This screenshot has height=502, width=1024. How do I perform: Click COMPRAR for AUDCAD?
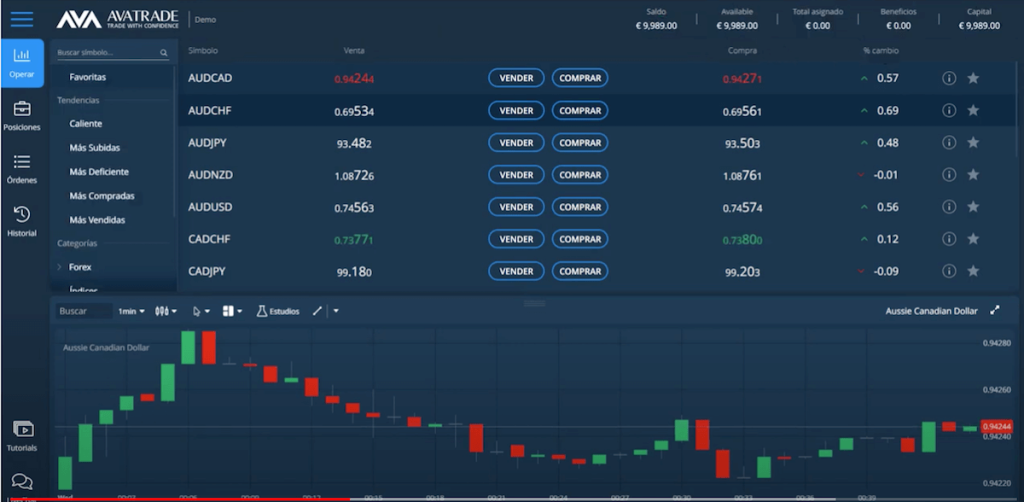click(580, 78)
